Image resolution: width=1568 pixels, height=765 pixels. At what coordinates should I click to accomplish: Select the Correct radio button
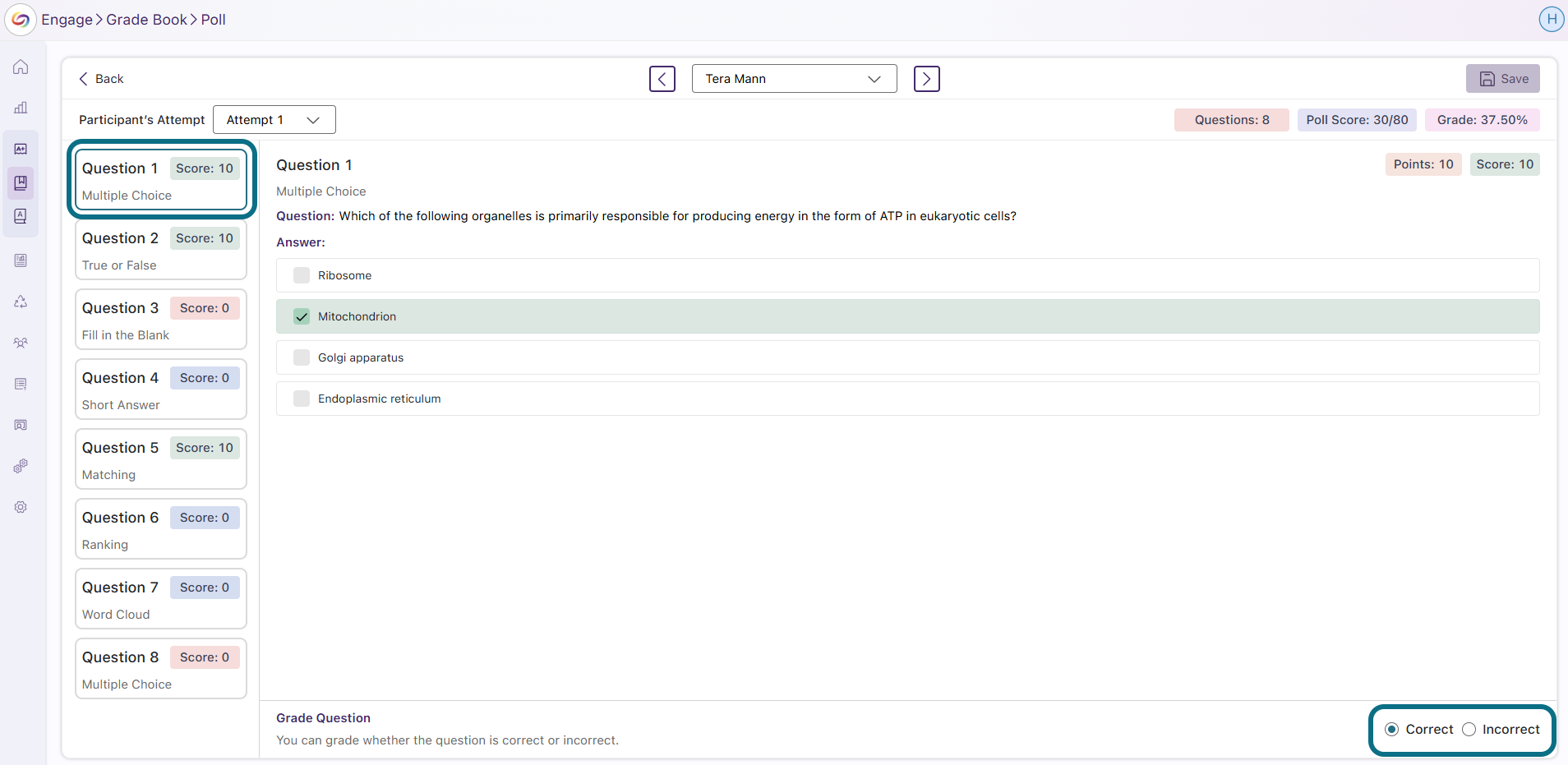pyautogui.click(x=1391, y=730)
